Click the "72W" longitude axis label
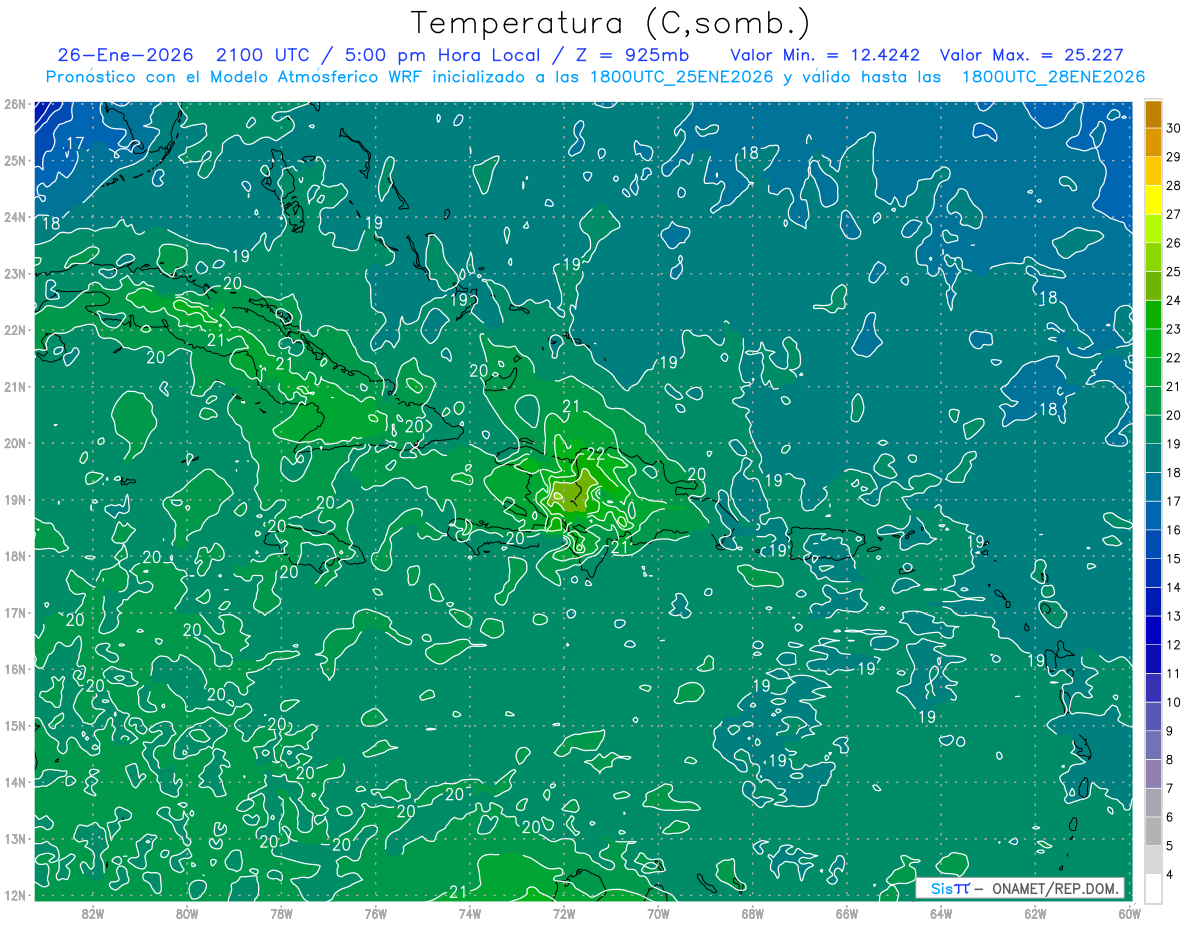The height and width of the screenshot is (927, 1200). click(564, 912)
